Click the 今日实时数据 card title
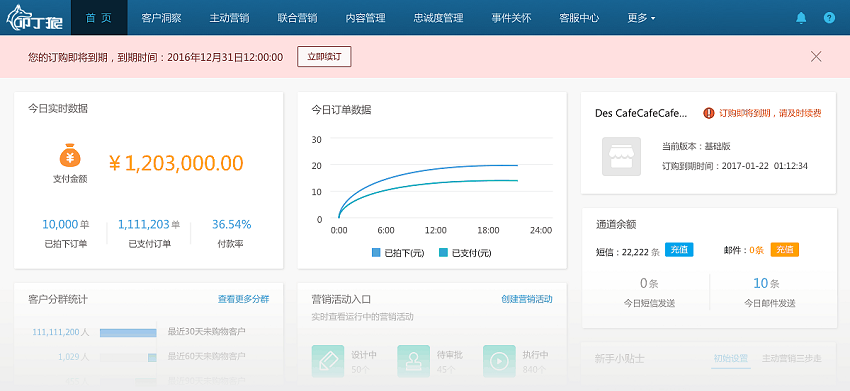Viewport: 850px width, 391px height. [x=58, y=108]
